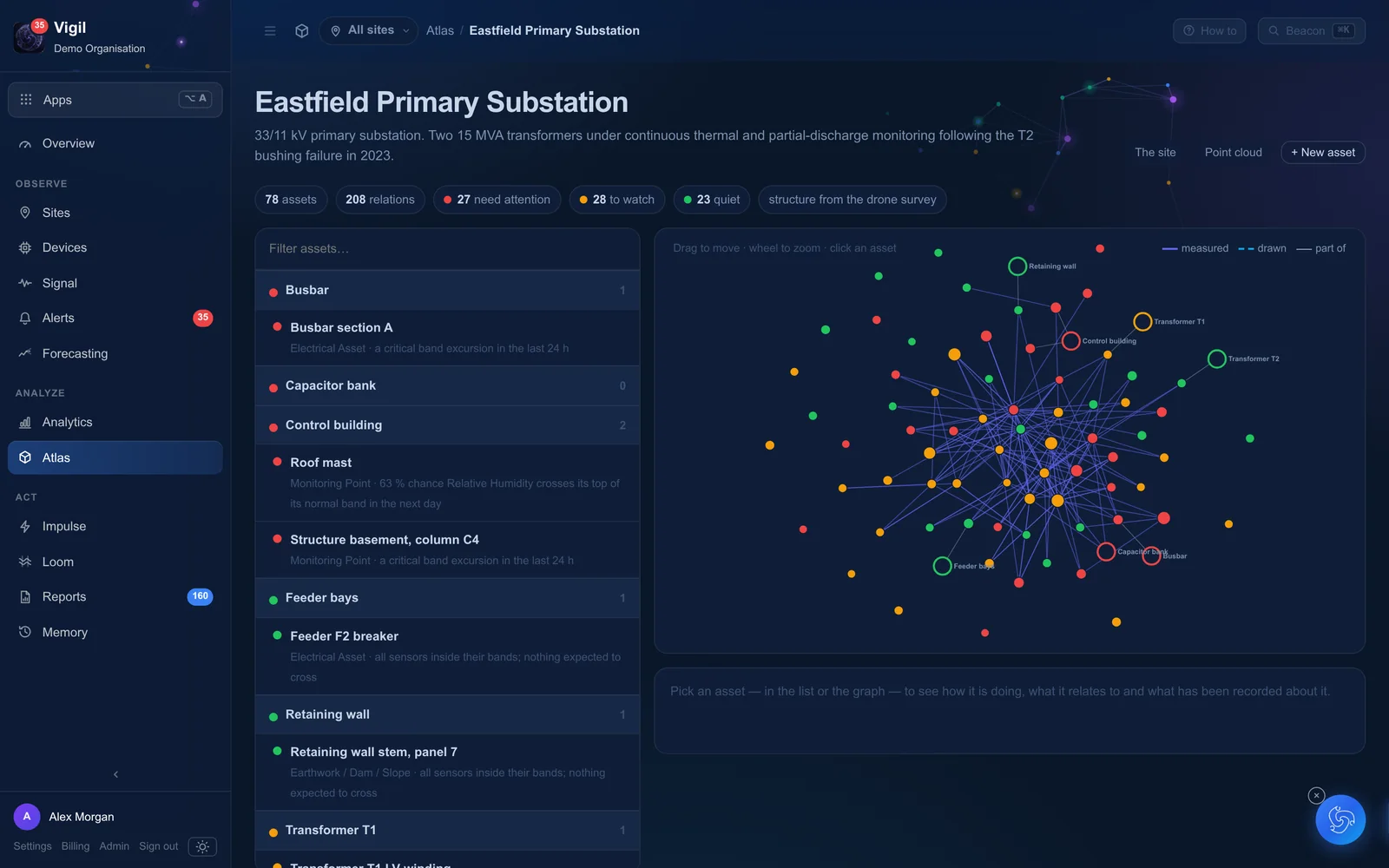
Task: Switch to The site tab
Action: tap(1155, 152)
